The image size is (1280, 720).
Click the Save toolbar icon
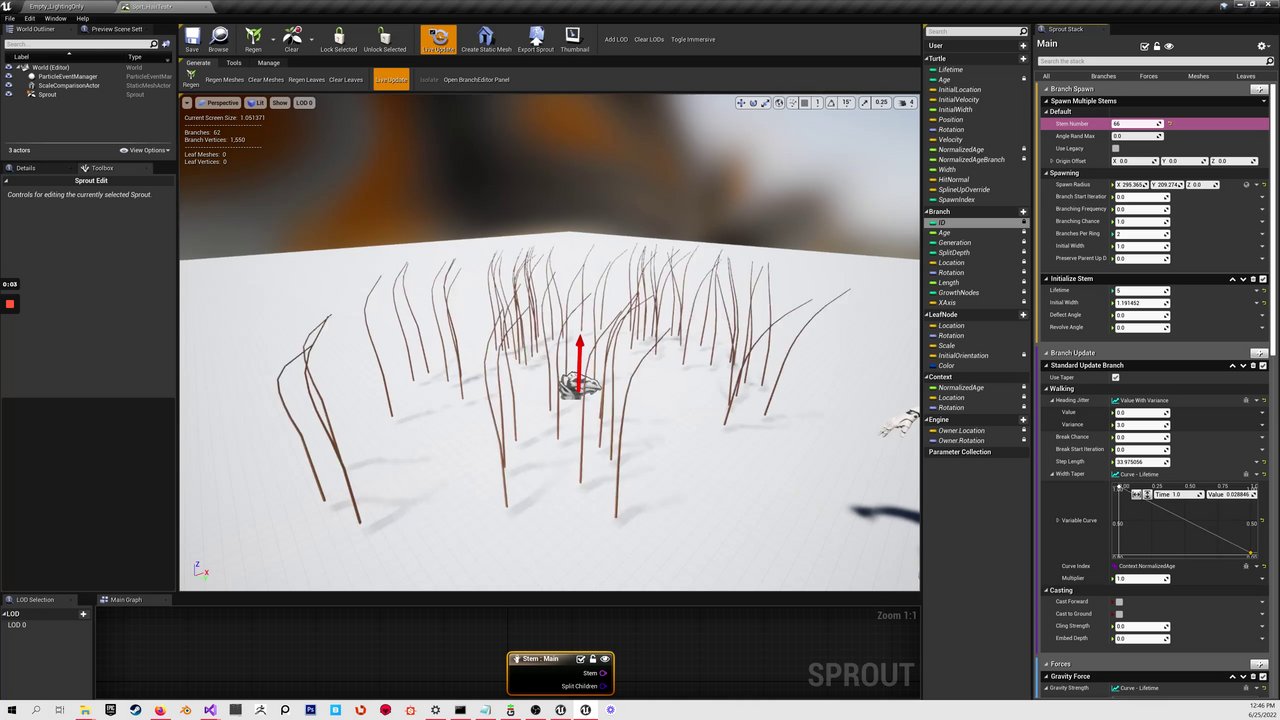(x=192, y=38)
